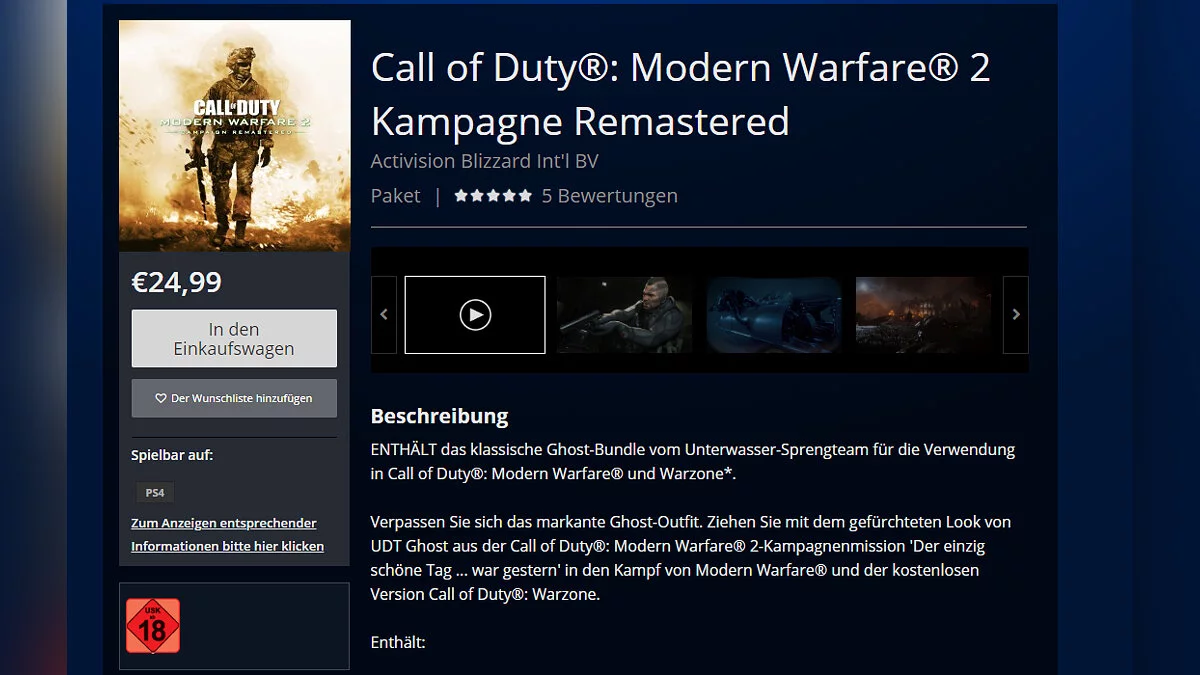Click the Beschreibung section heading
1200x675 pixels.
(x=440, y=416)
